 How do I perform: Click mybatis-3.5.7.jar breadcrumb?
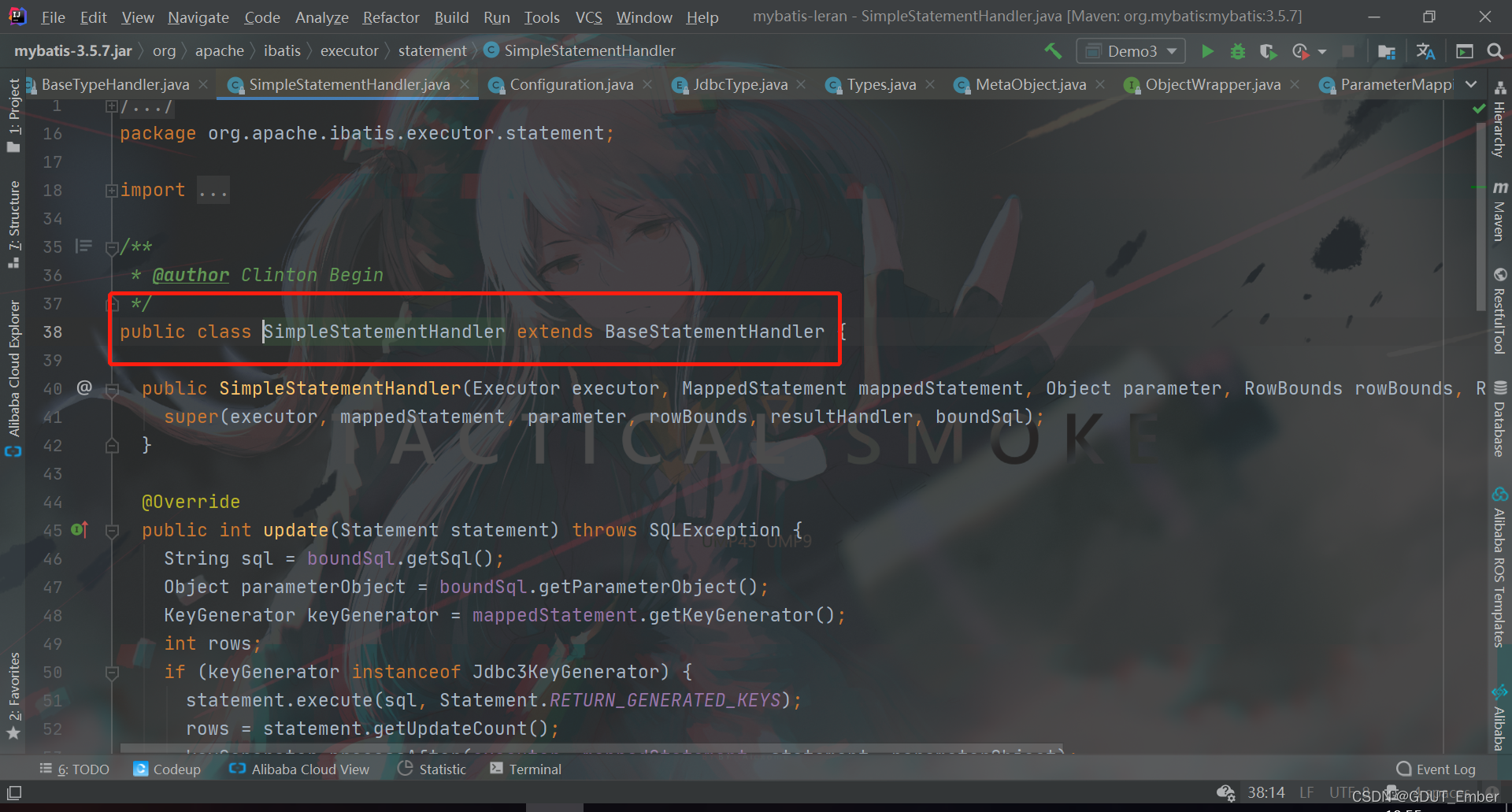click(x=73, y=51)
